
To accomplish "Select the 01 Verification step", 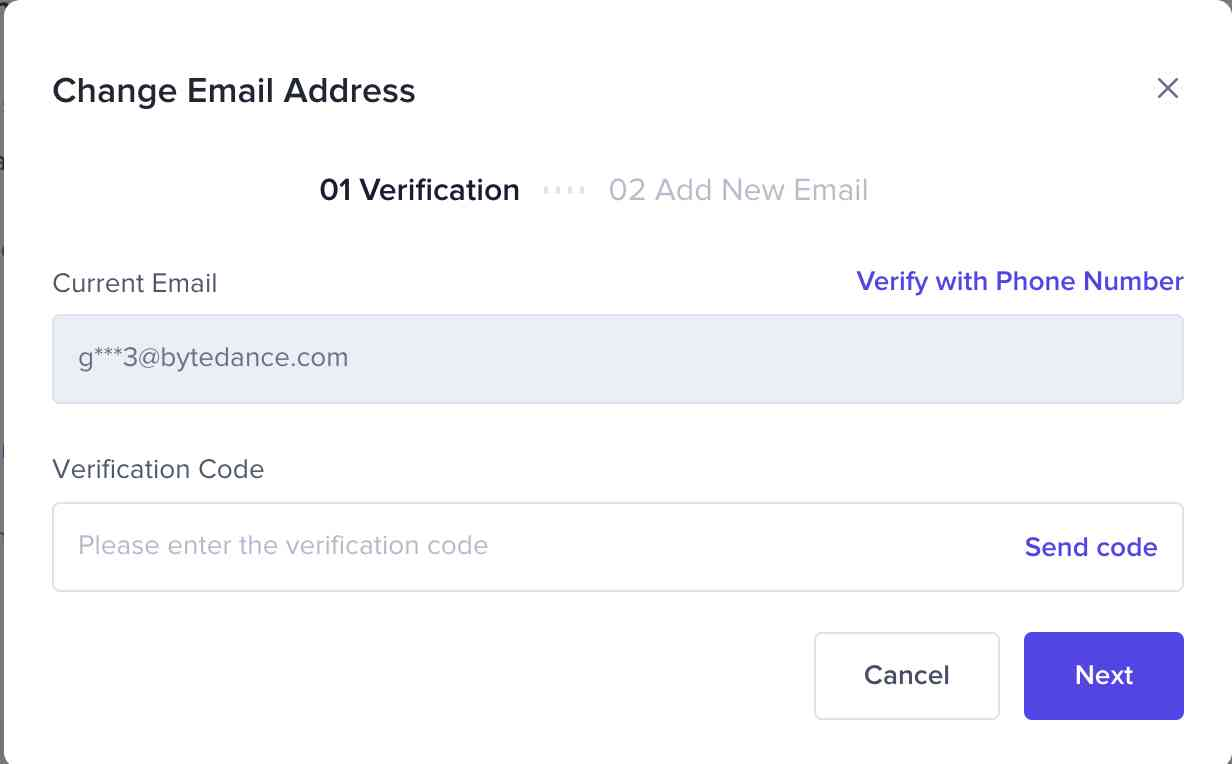I will pos(419,190).
